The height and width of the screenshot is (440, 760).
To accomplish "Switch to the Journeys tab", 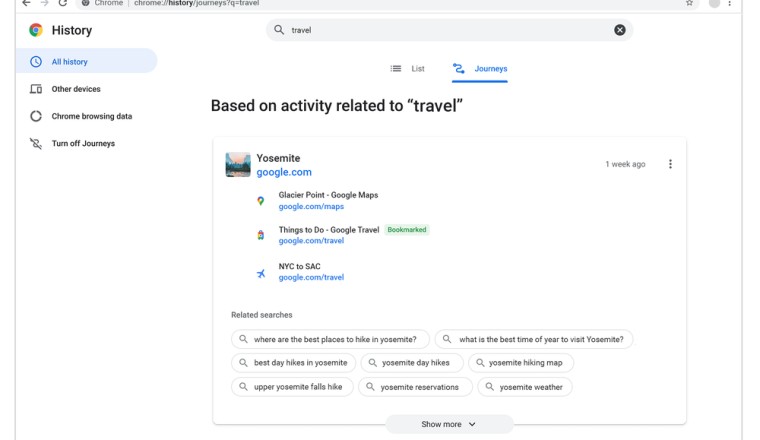I will pyautogui.click(x=480, y=69).
